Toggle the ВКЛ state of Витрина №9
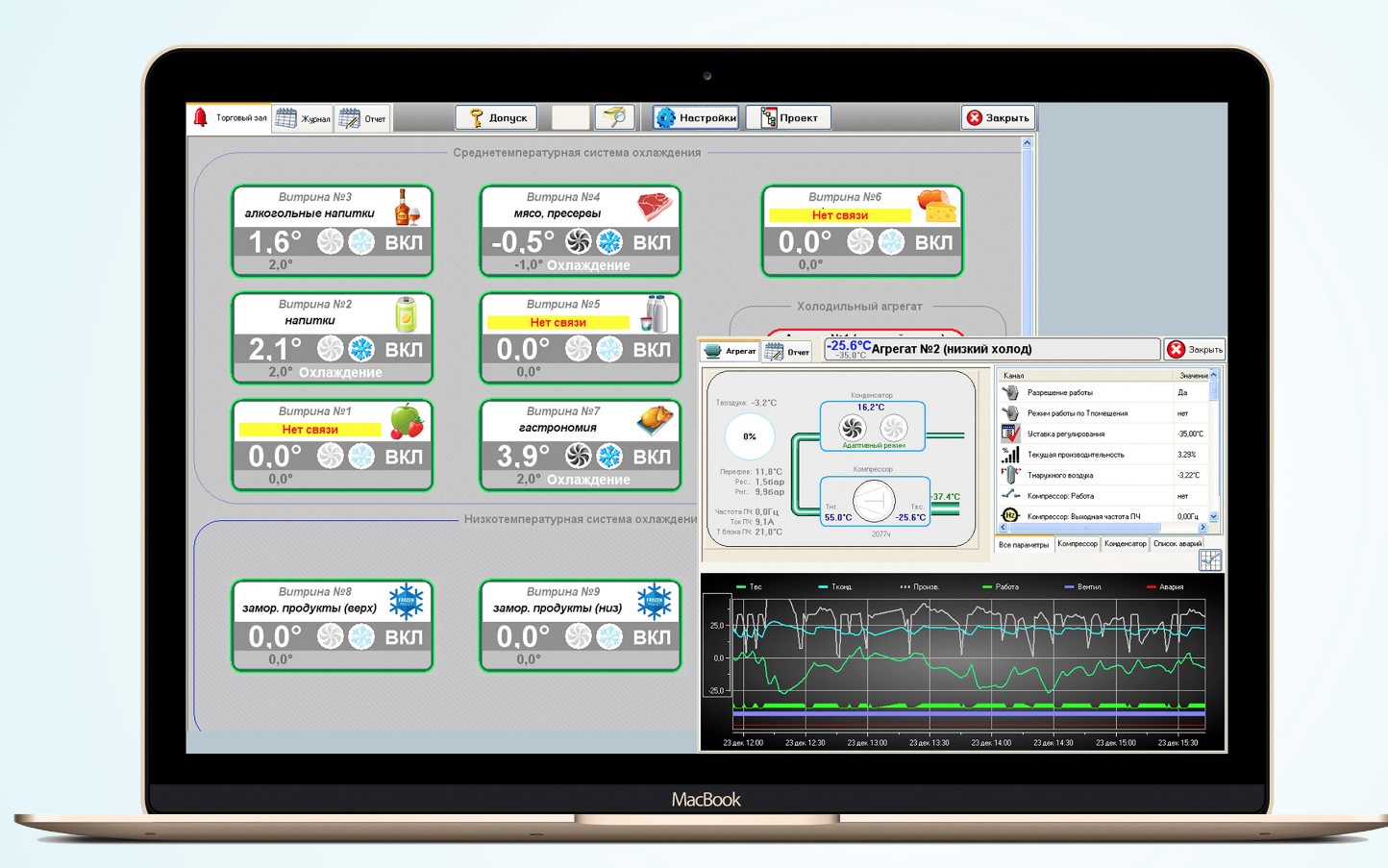Viewport: 1388px width, 868px height. tap(652, 636)
